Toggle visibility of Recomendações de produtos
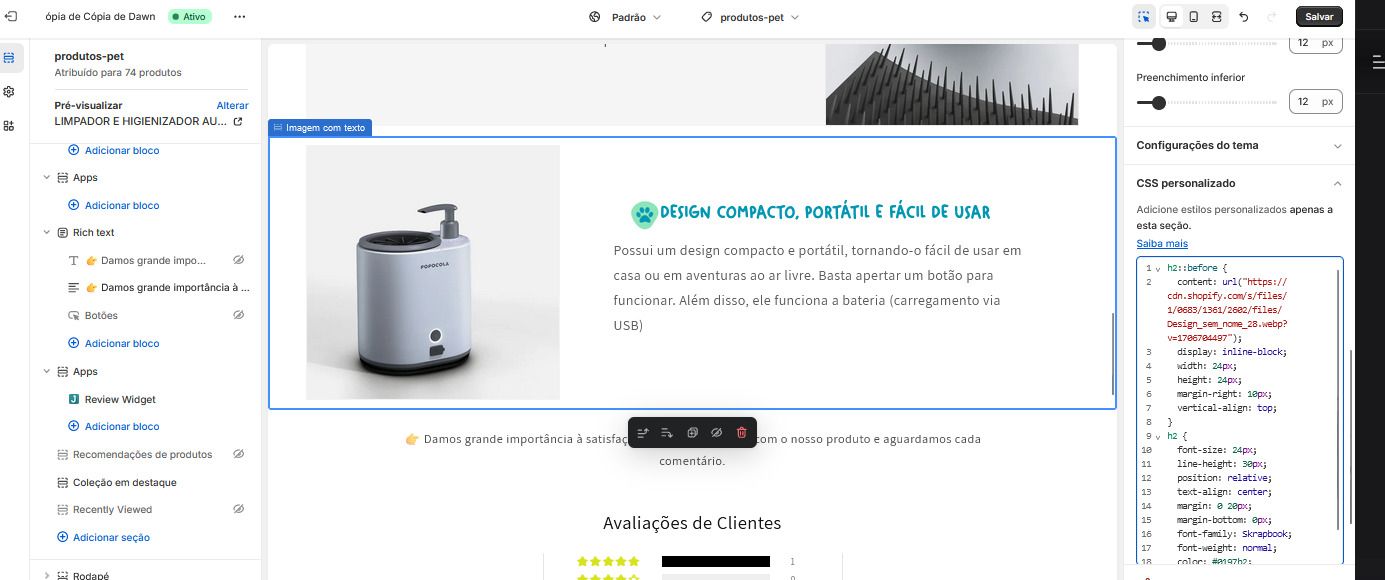Image resolution: width=1385 pixels, height=580 pixels. (x=239, y=454)
